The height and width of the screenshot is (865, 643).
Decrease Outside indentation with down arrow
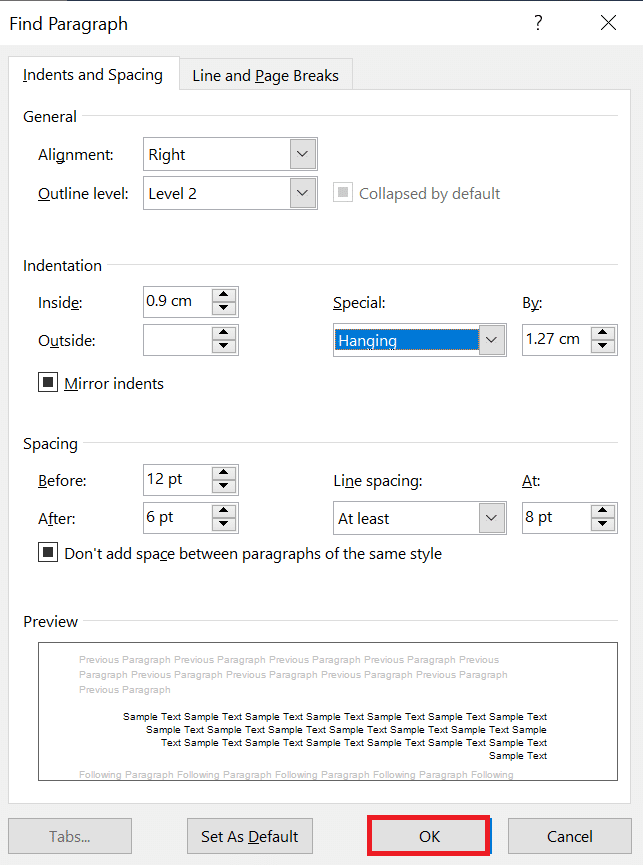[224, 347]
